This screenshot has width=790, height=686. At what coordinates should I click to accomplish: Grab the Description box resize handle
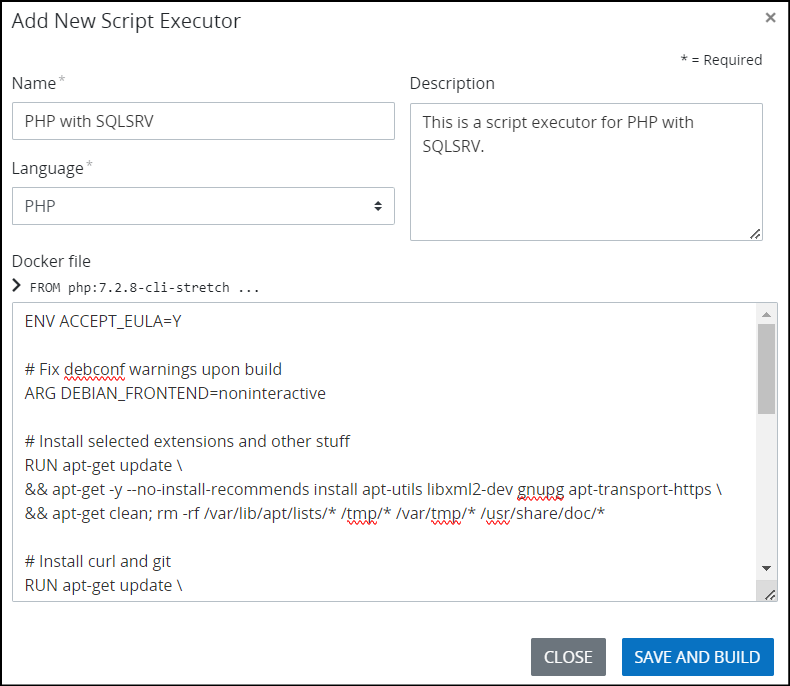point(755,233)
